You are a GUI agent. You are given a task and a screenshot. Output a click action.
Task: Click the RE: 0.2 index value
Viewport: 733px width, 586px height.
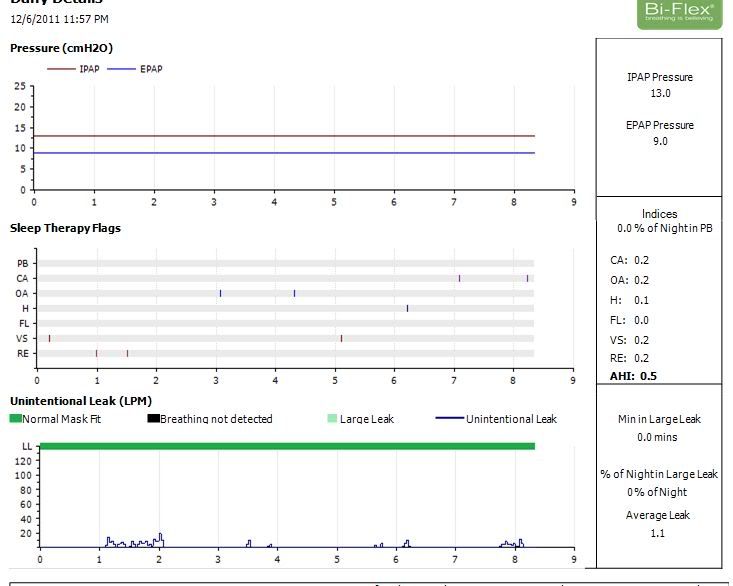(x=629, y=358)
